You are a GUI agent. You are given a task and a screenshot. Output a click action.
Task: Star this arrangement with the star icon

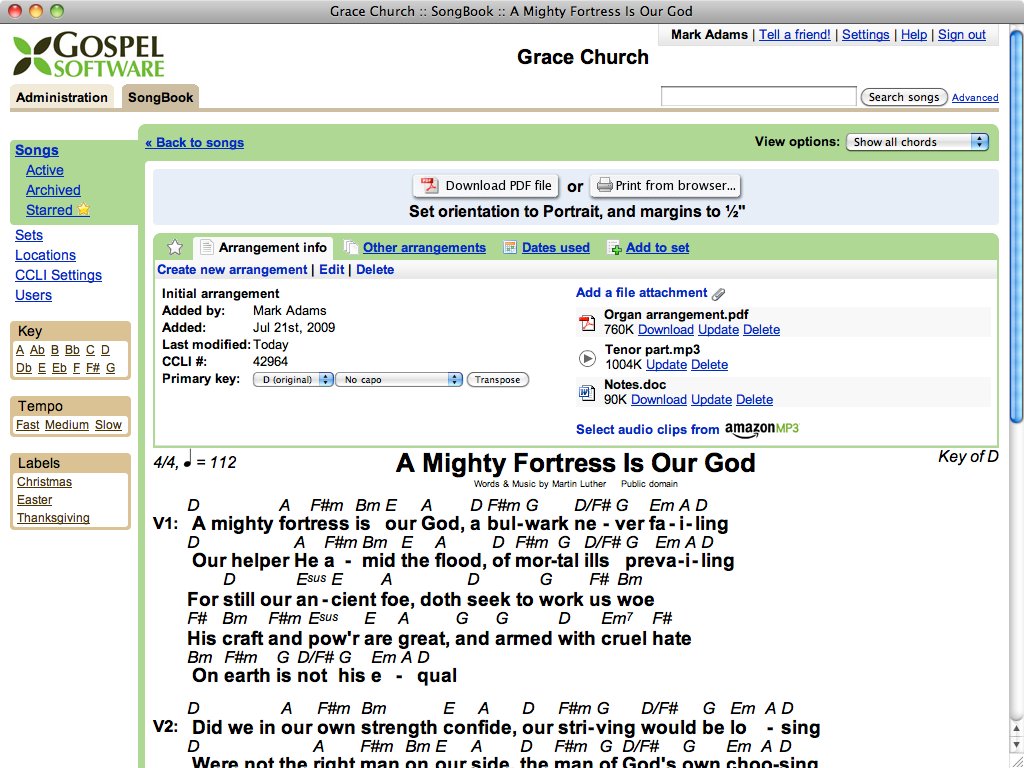[x=175, y=248]
